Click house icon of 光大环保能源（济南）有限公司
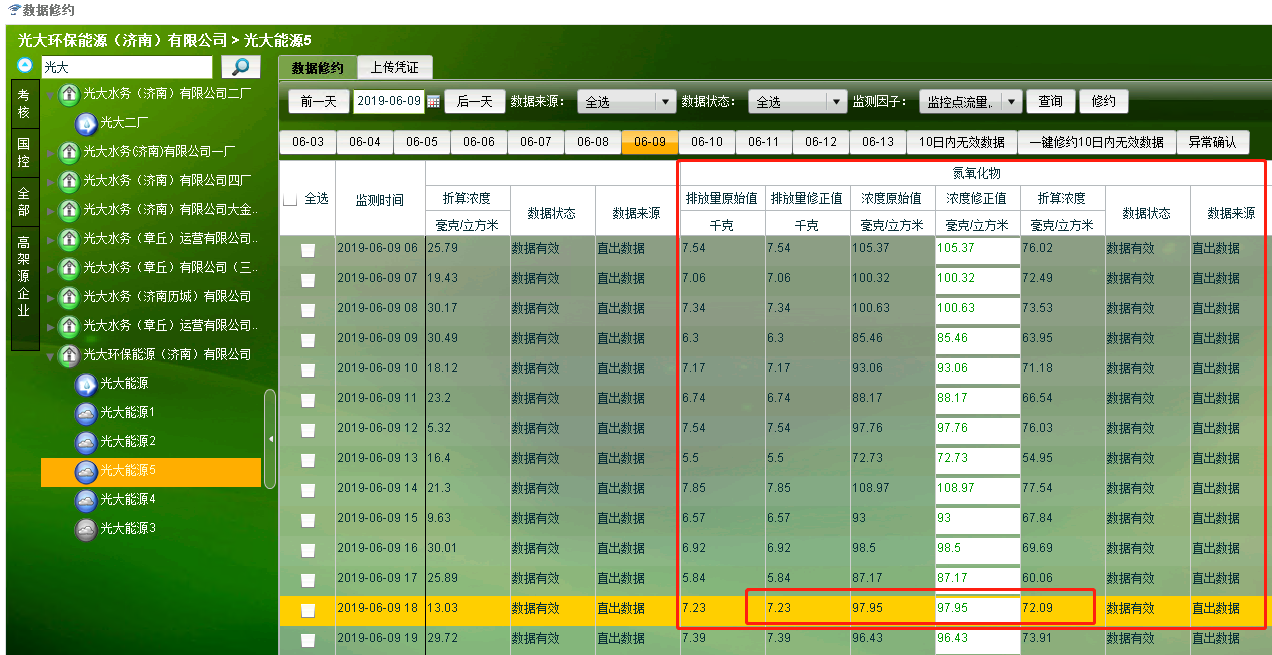The height and width of the screenshot is (655, 1272). pos(69,355)
